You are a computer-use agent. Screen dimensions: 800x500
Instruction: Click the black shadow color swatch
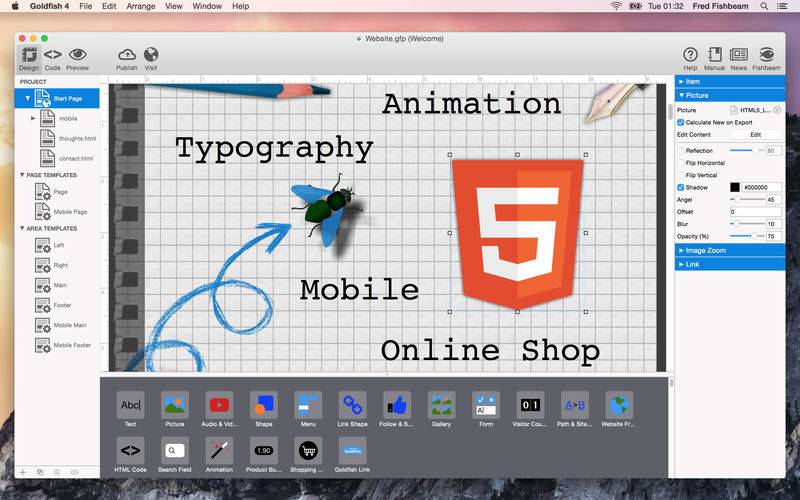click(734, 187)
